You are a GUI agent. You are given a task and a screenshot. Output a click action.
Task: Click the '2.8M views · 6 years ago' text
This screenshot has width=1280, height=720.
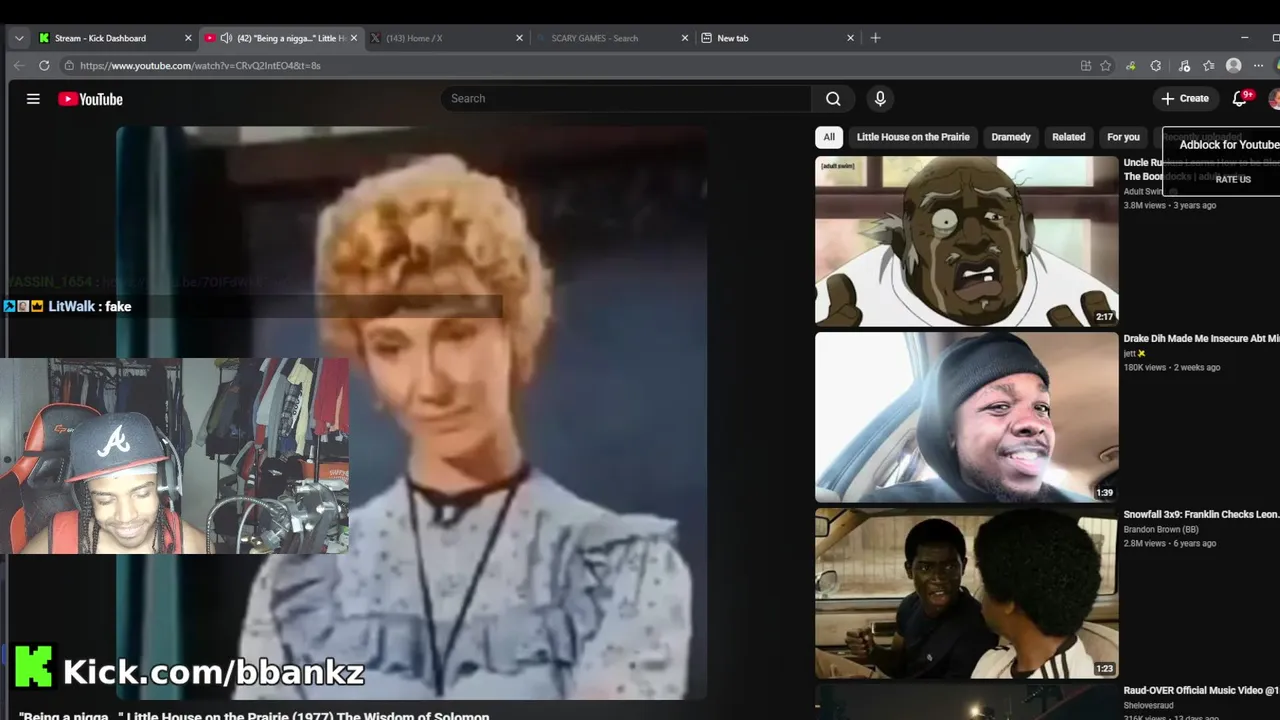click(1169, 544)
